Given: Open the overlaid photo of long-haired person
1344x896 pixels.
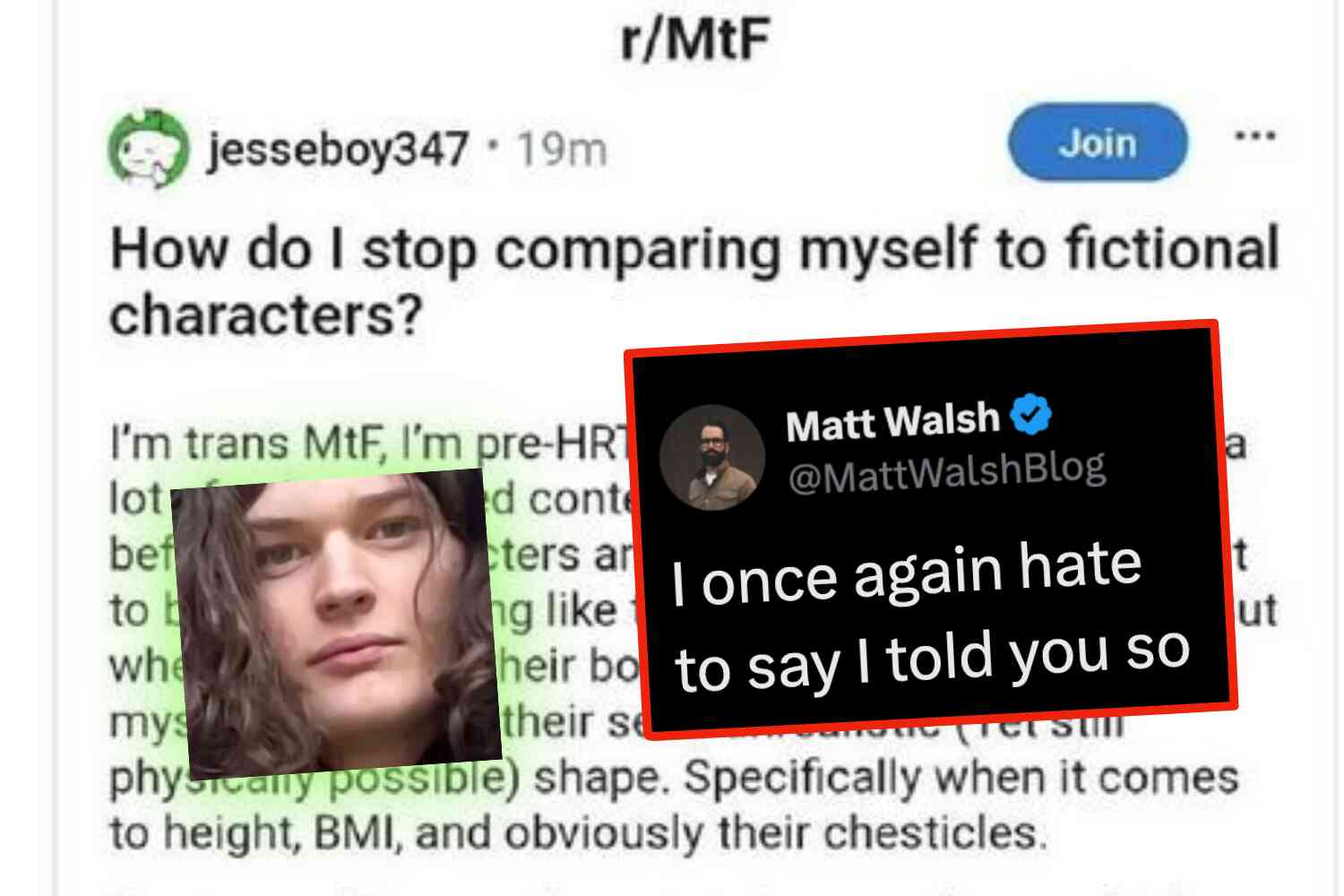Looking at the screenshot, I should 336,623.
